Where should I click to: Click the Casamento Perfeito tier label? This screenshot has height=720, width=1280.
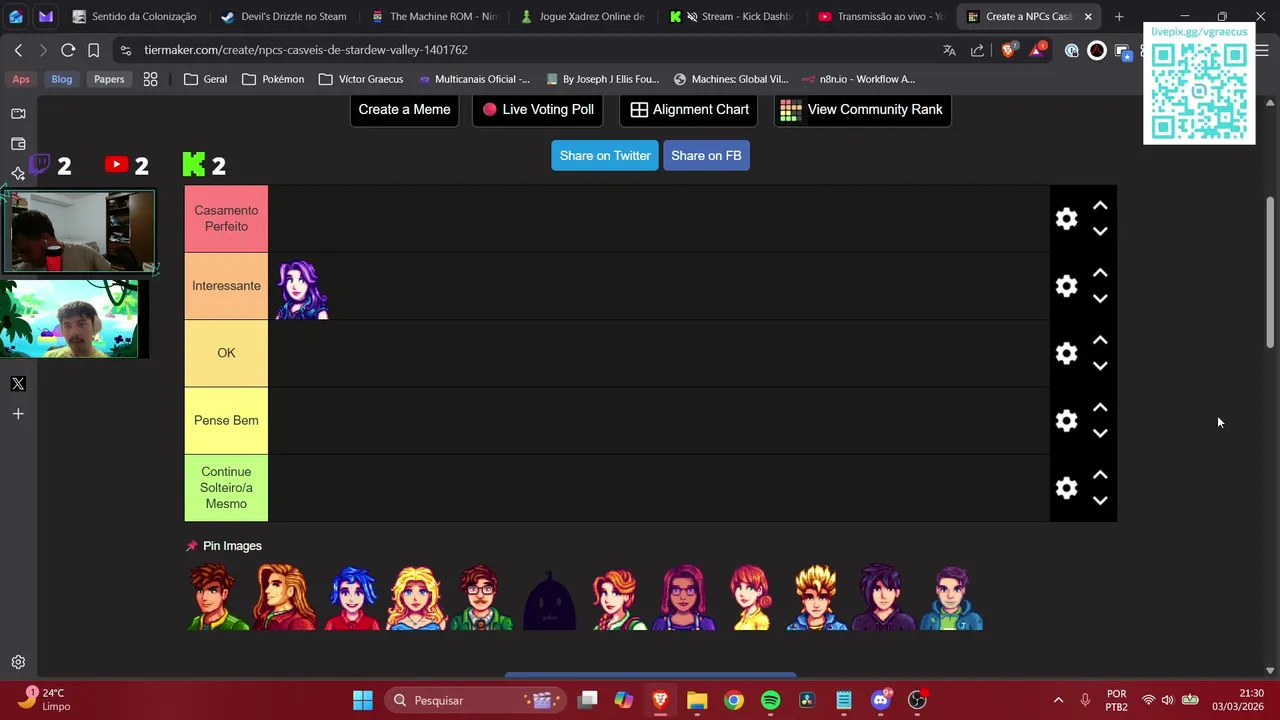[226, 218]
